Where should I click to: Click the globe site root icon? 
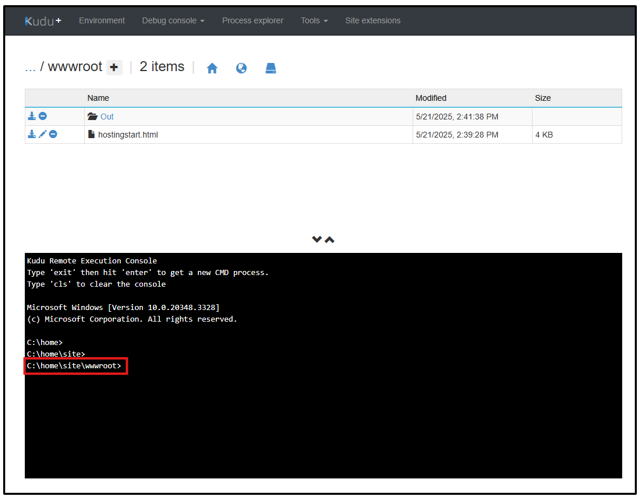[x=241, y=68]
